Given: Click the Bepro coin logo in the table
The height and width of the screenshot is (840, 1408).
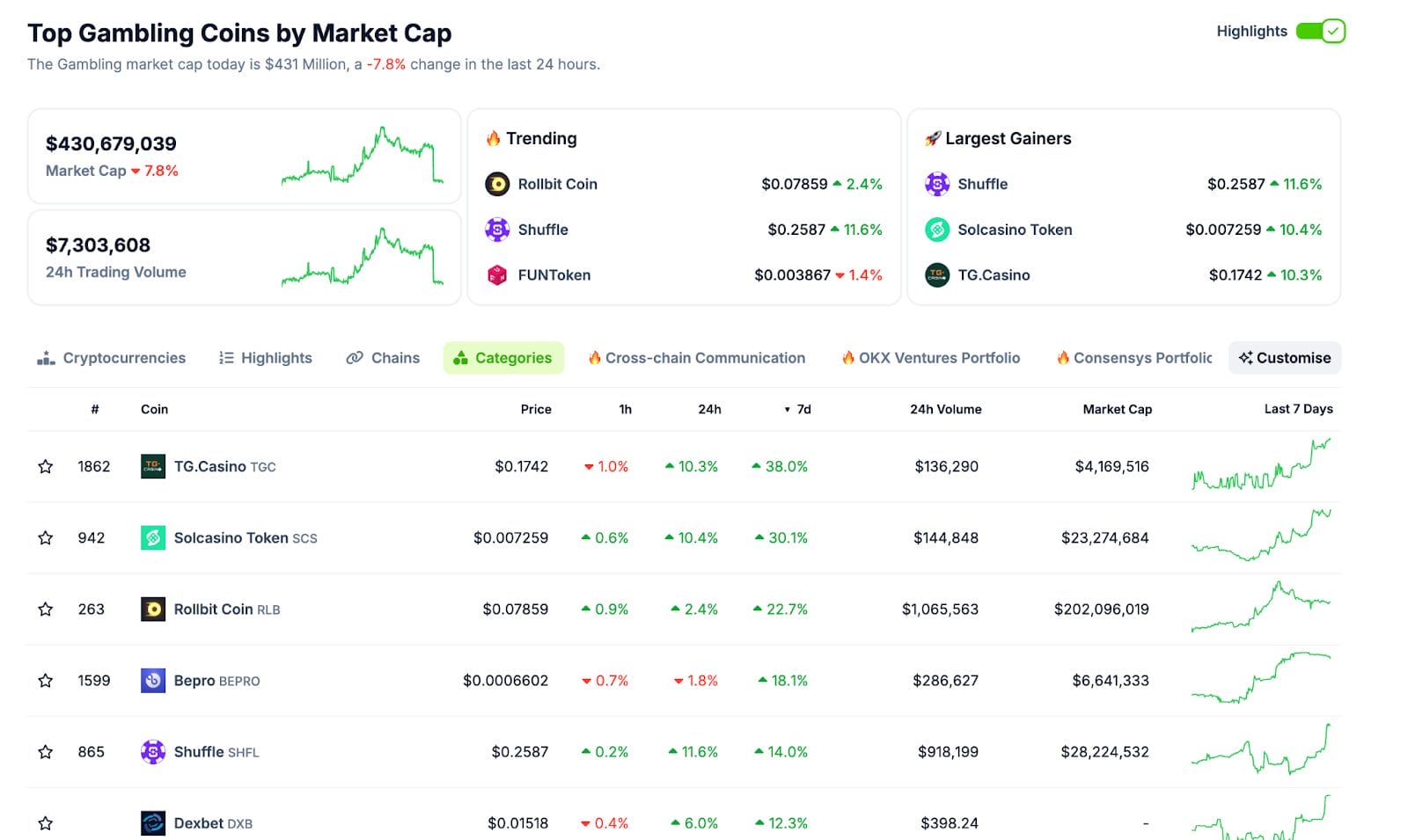Looking at the screenshot, I should point(152,679).
